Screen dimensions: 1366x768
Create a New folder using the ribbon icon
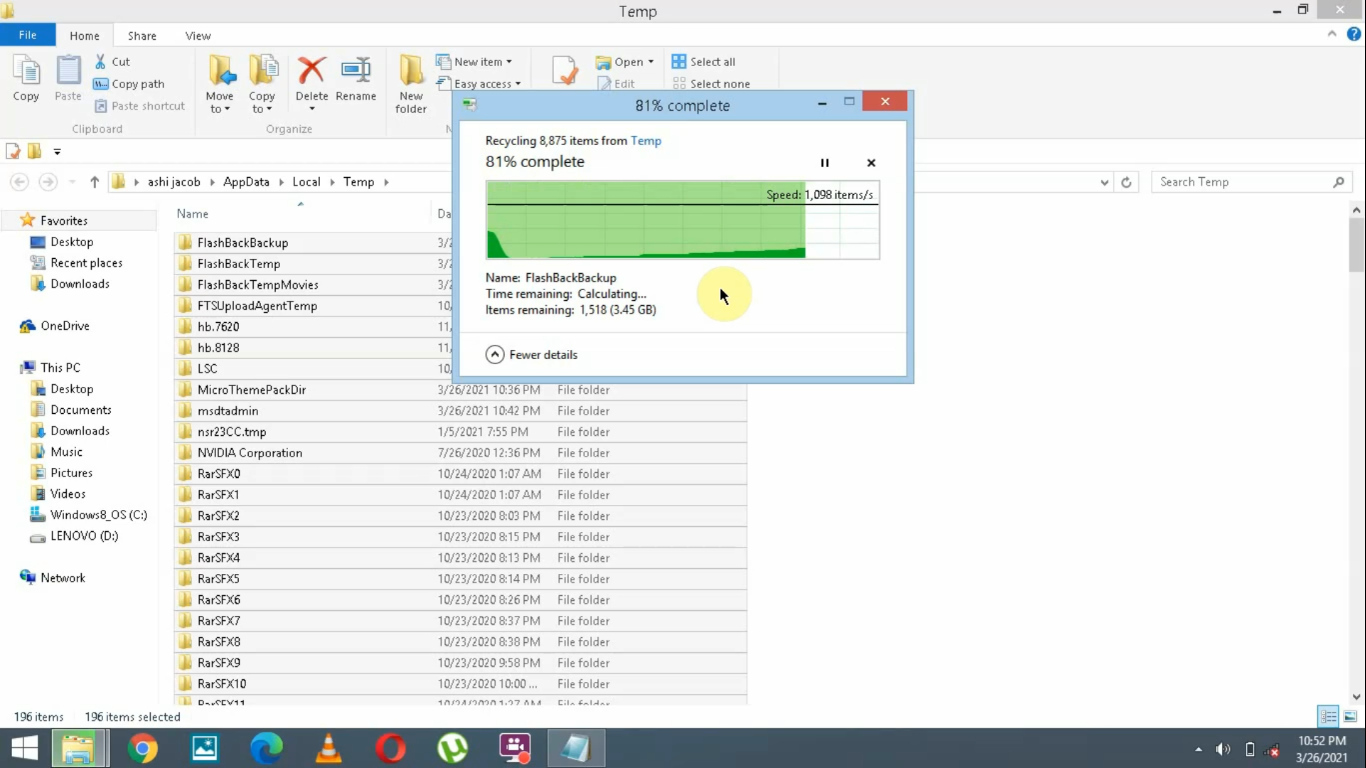click(x=410, y=80)
